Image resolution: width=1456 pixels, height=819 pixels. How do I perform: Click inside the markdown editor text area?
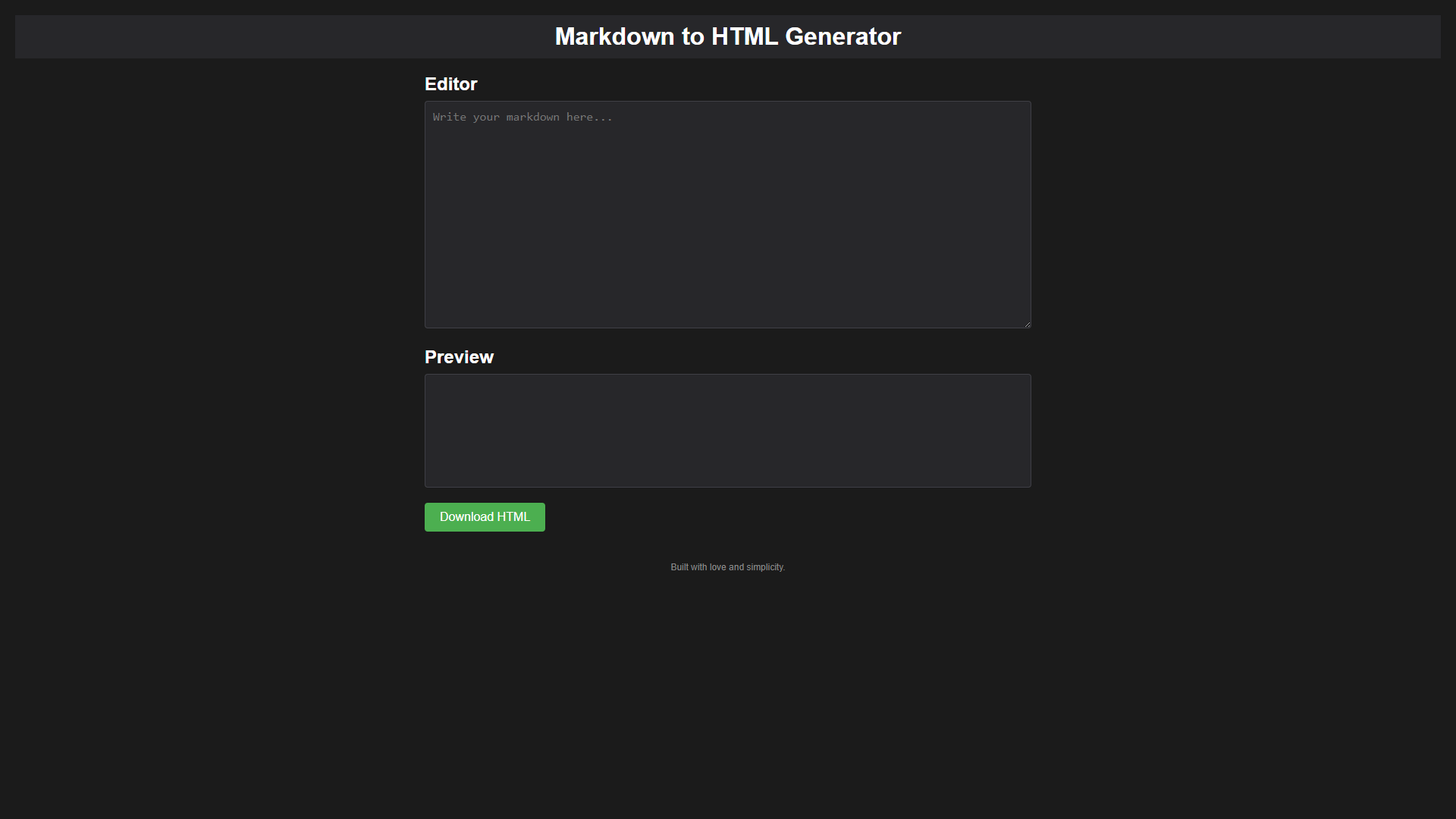[x=727, y=215]
